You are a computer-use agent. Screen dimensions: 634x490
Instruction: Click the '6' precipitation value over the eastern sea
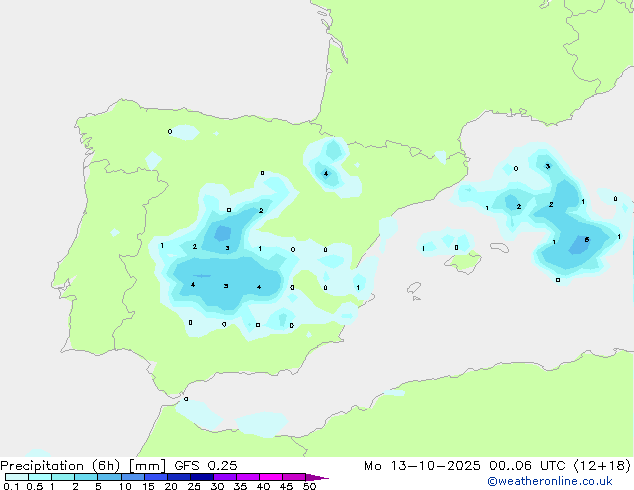point(587,240)
